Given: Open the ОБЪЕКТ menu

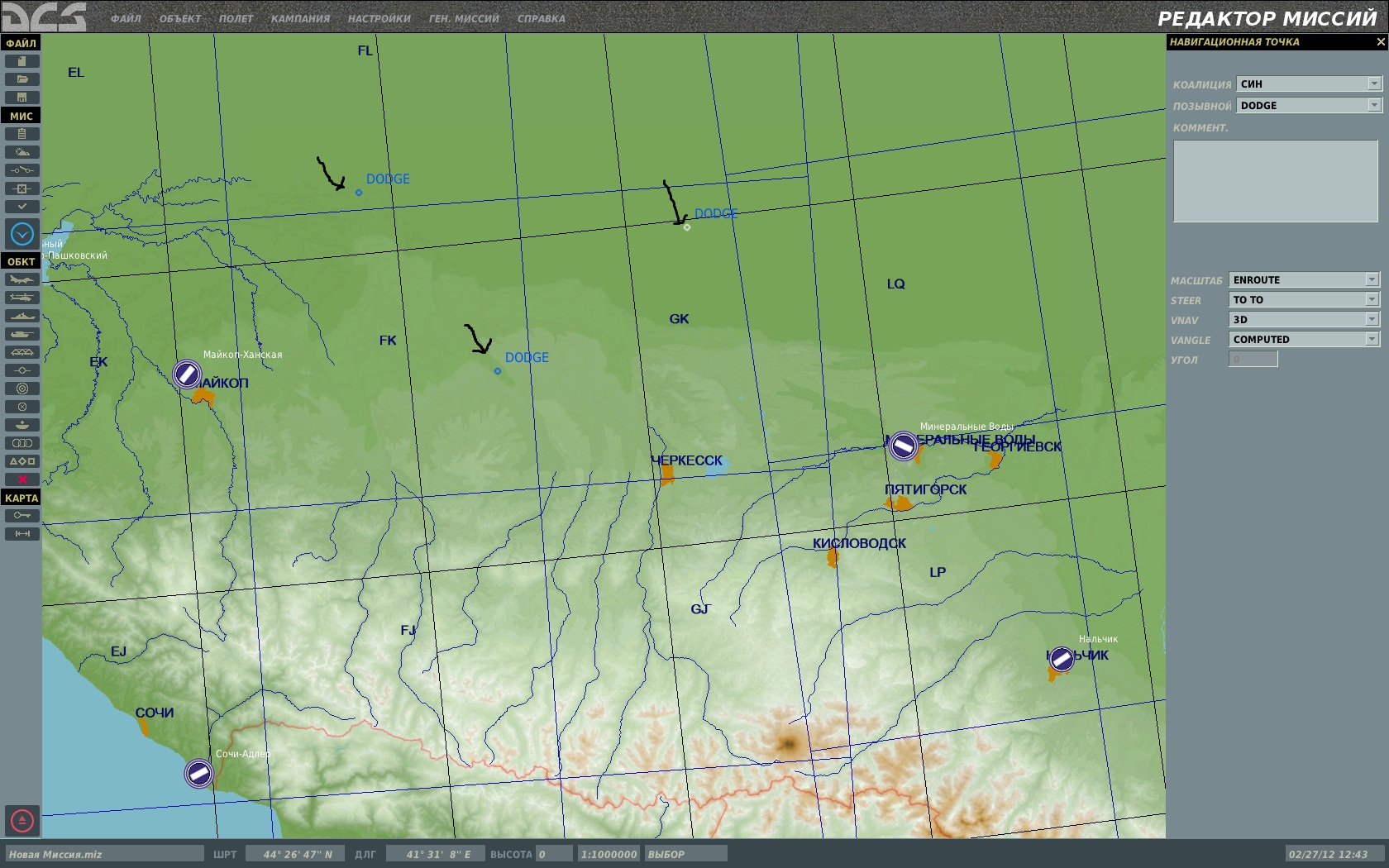Looking at the screenshot, I should (180, 18).
